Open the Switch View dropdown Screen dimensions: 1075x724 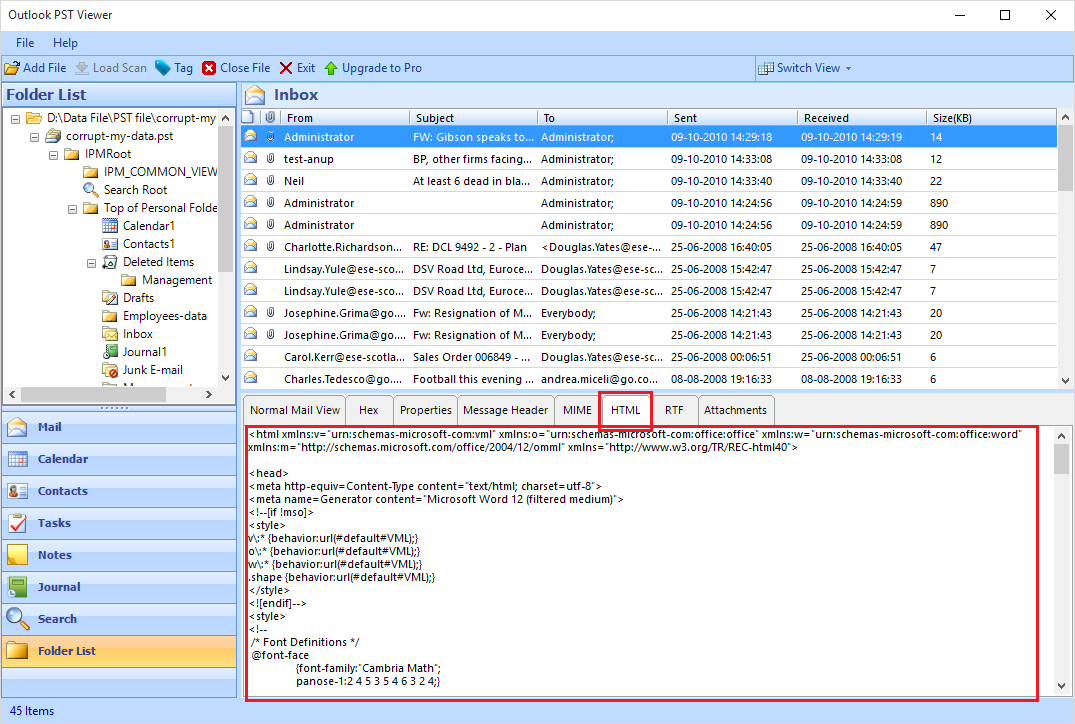pos(805,68)
